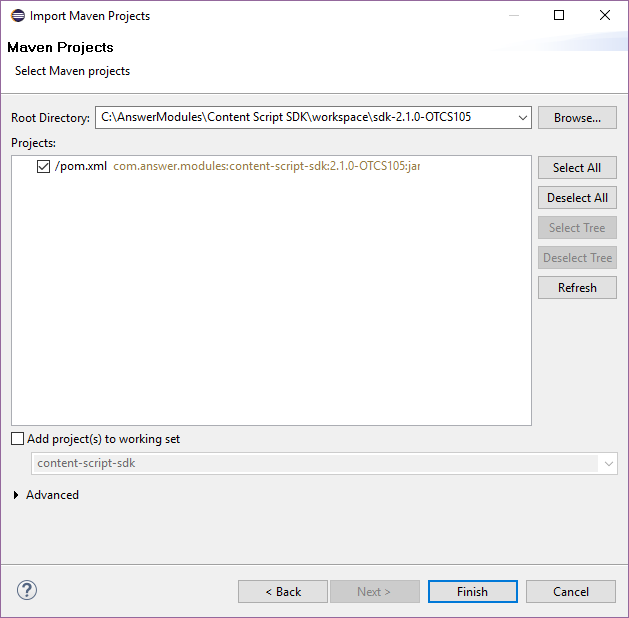
Task: Minimize the Import Maven Projects window
Action: click(x=513, y=16)
